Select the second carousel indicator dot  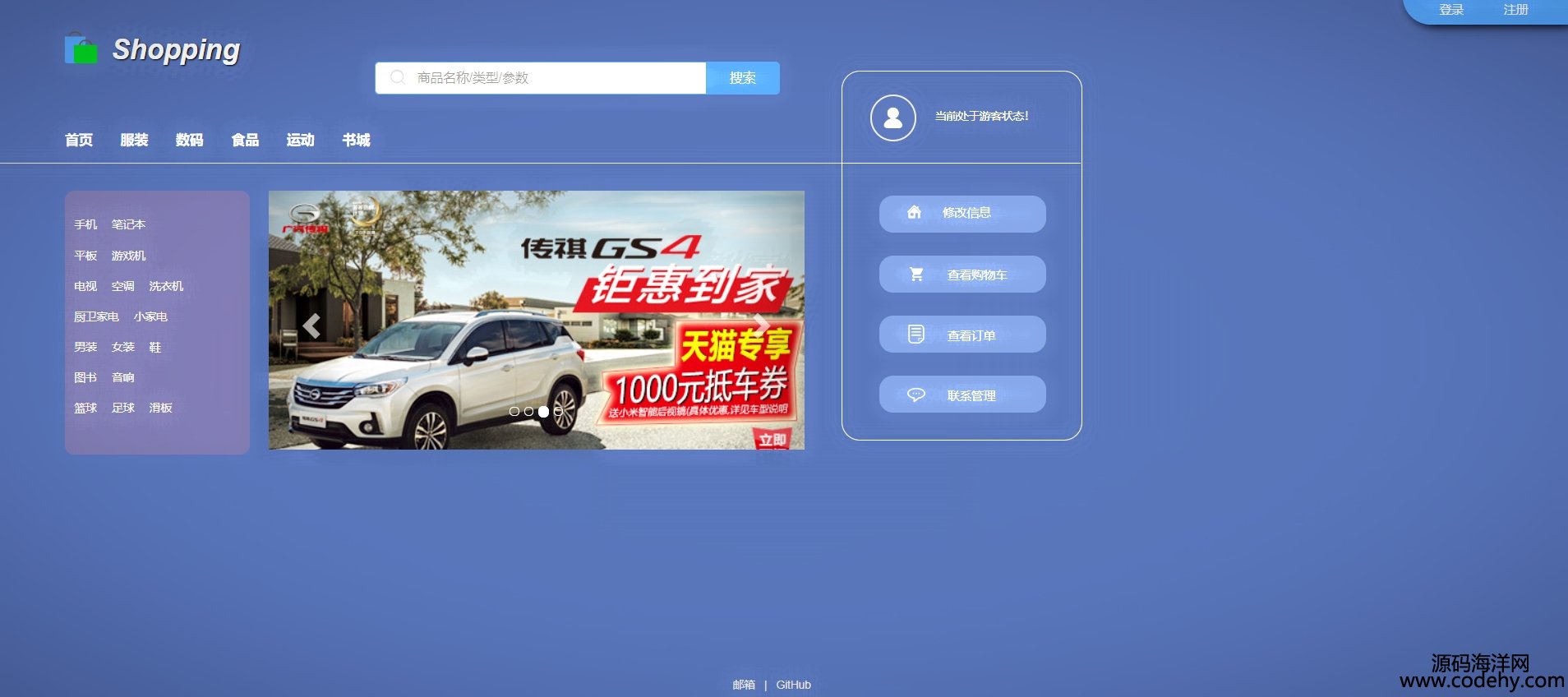[x=529, y=411]
